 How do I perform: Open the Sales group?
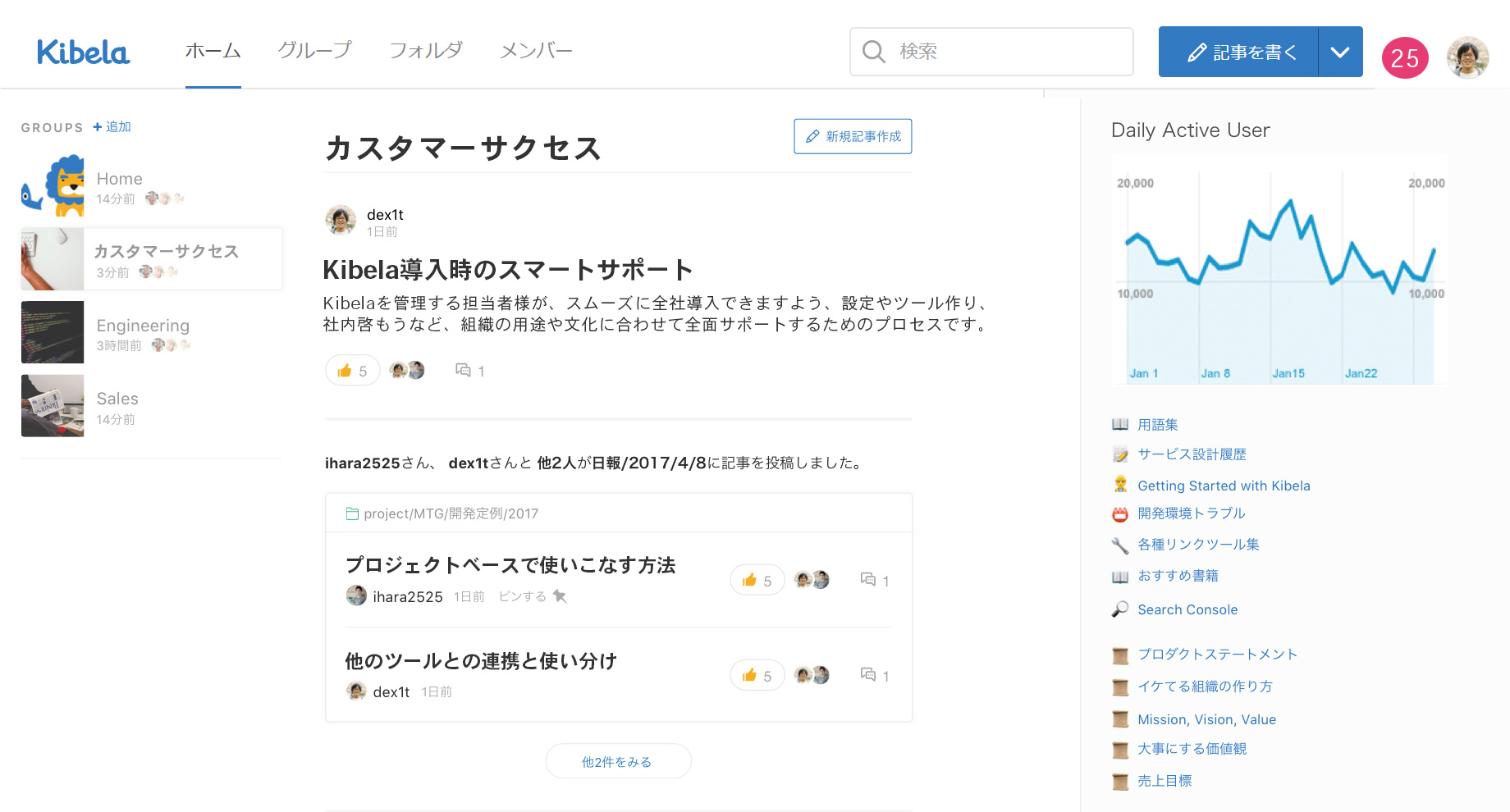tap(152, 406)
